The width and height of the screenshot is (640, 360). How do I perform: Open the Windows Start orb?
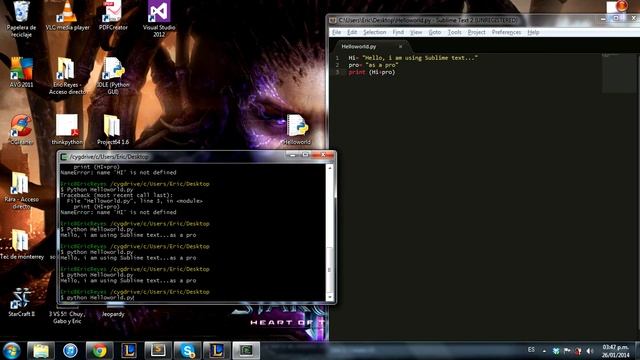tap(11, 351)
